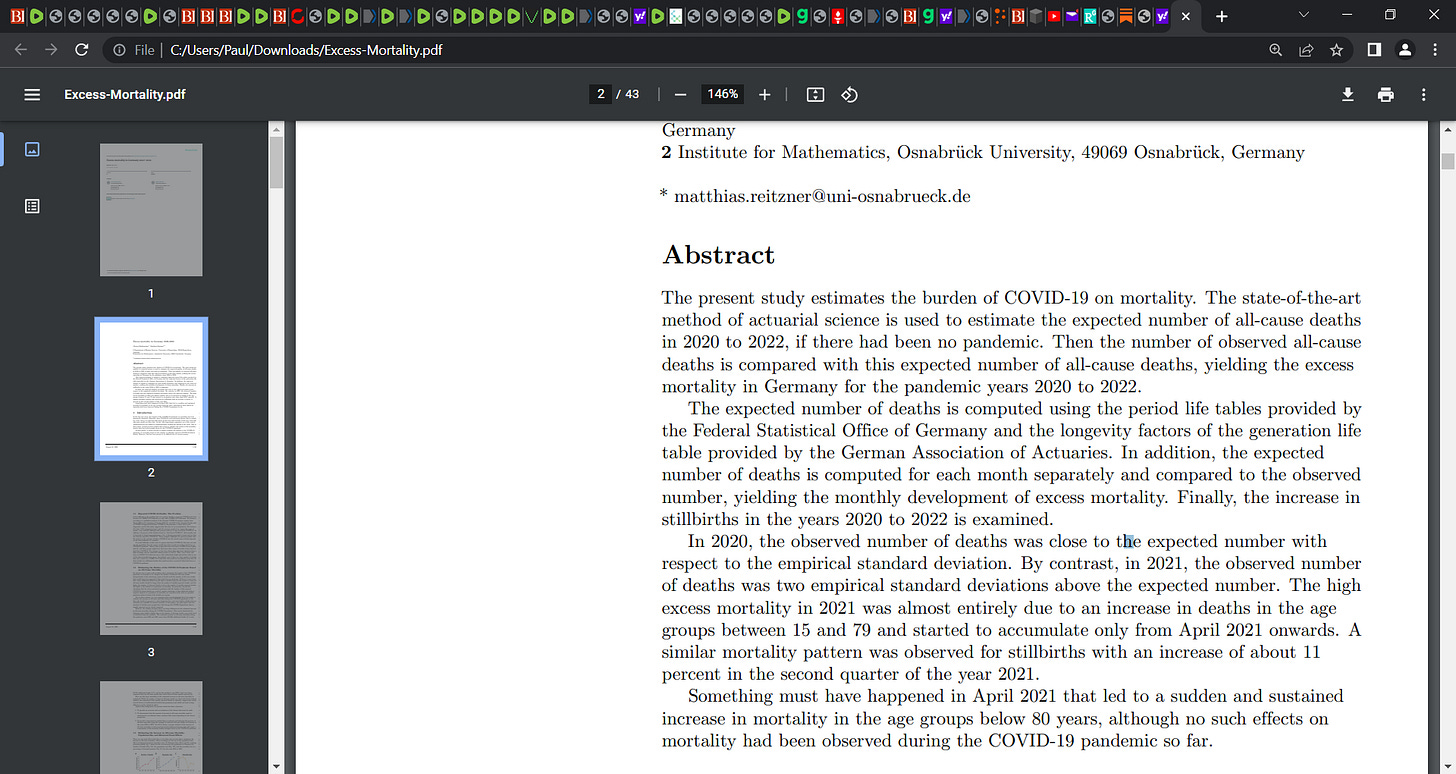
Task: Switch to the gray cube icon tab
Action: 1036,17
